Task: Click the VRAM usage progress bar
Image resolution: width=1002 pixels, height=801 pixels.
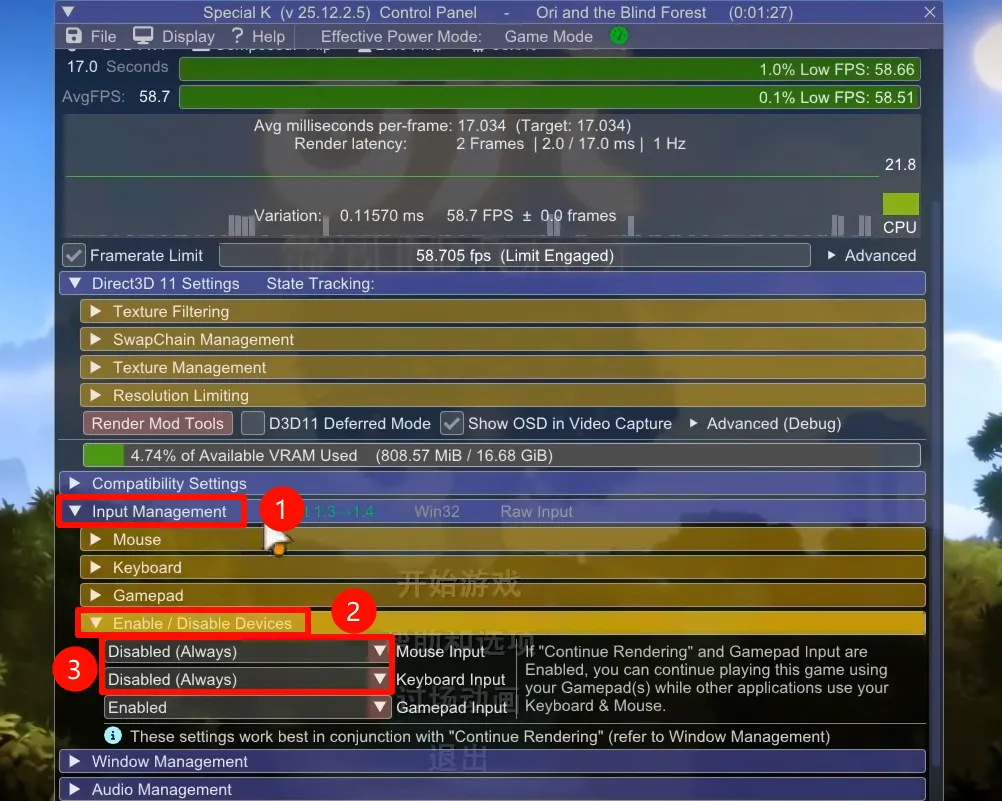Action: tap(502, 455)
